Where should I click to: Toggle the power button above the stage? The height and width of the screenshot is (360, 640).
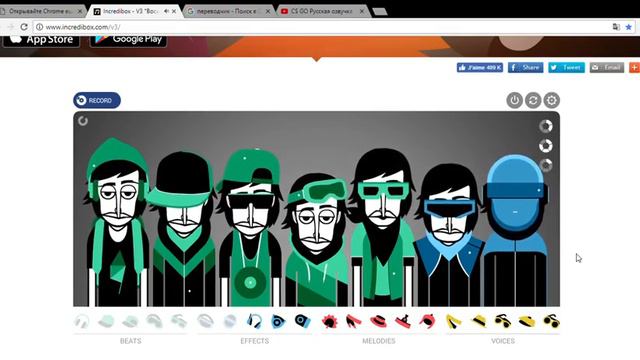click(515, 100)
